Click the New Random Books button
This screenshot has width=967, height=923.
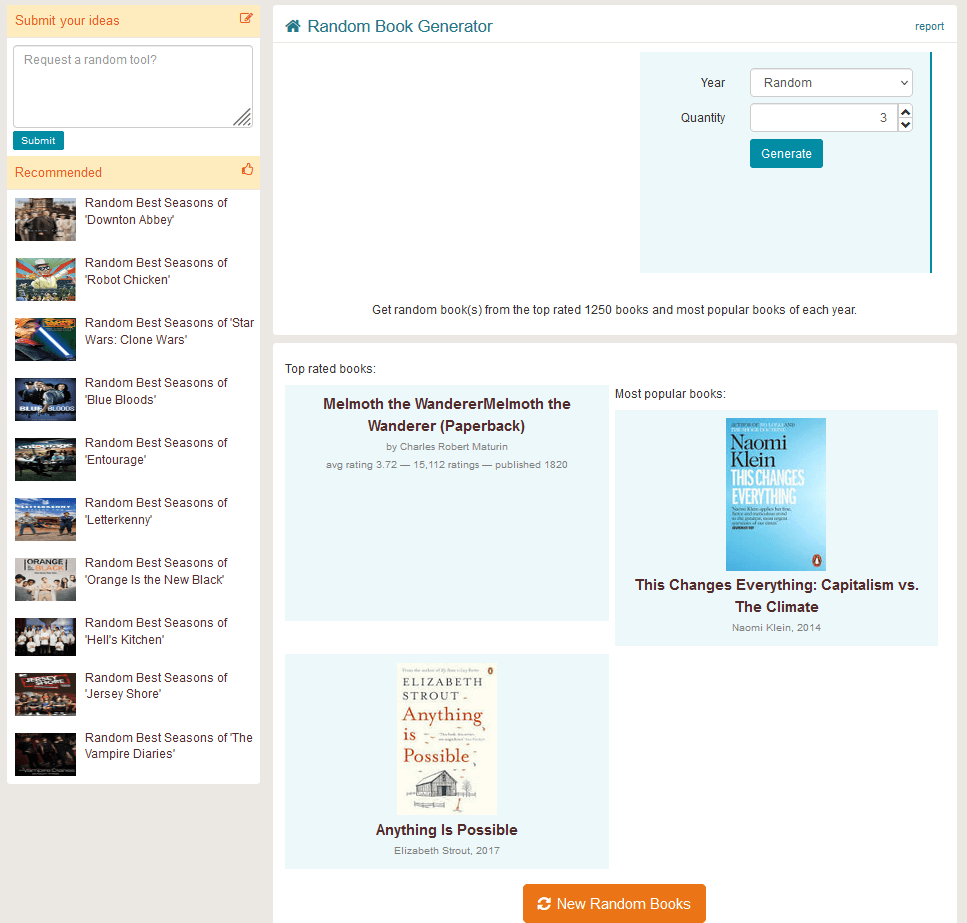click(x=614, y=903)
